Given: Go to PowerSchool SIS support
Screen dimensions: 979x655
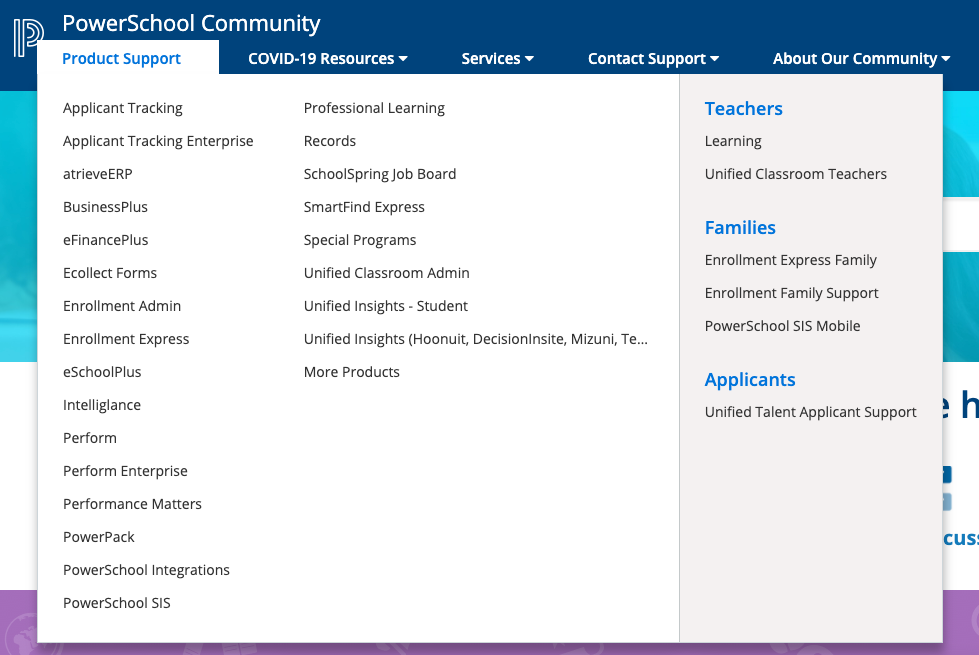Looking at the screenshot, I should click(x=117, y=603).
